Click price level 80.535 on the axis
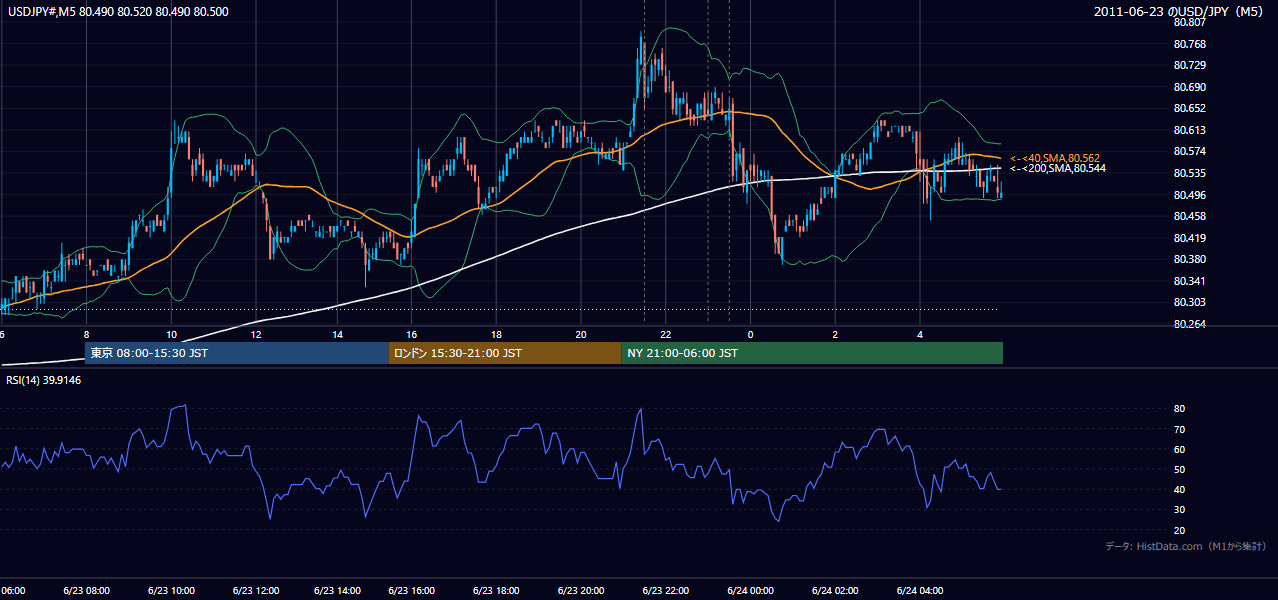Viewport: 1278px width, 600px height. pyautogui.click(x=1189, y=173)
